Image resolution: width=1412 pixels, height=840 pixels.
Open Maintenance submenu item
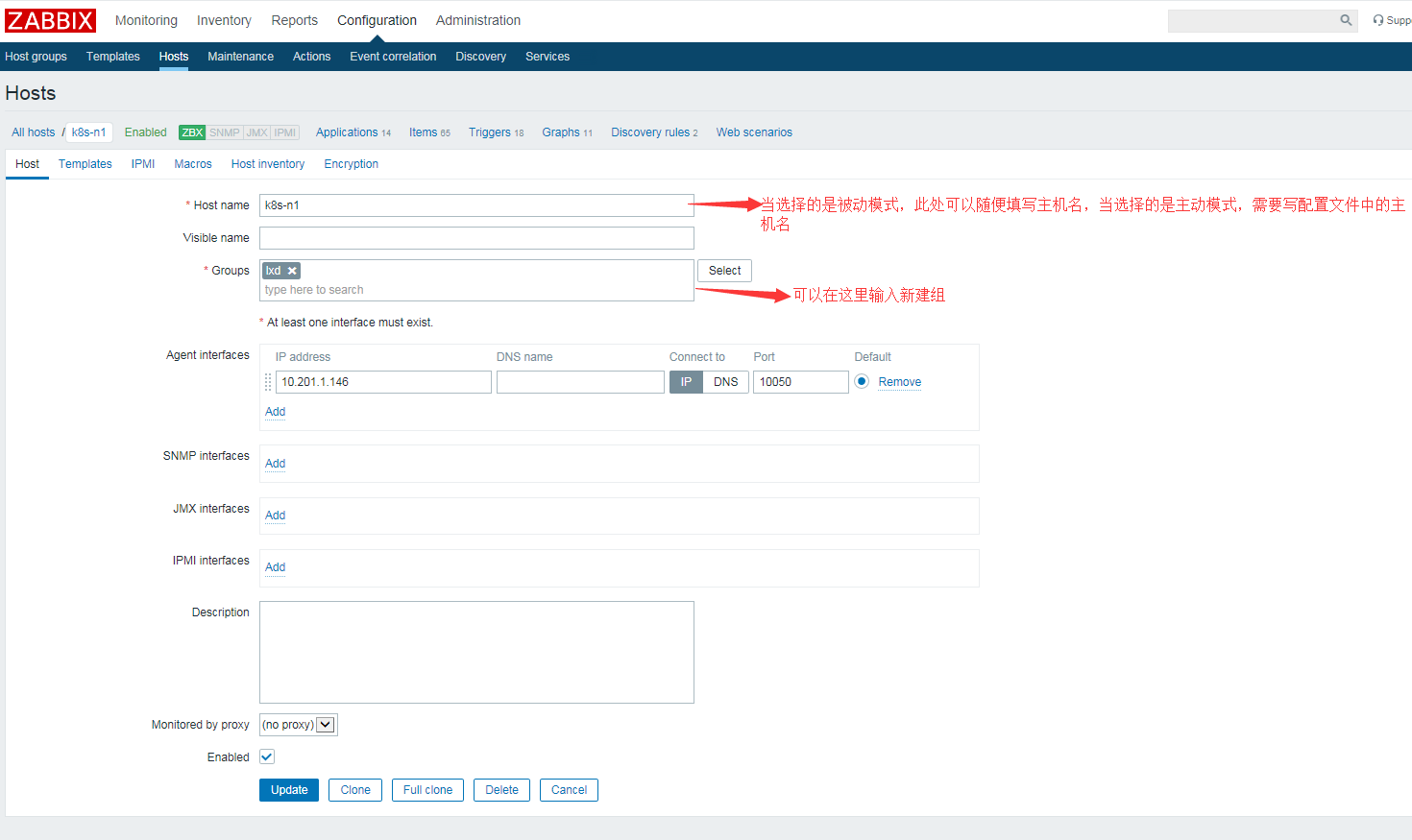click(240, 57)
